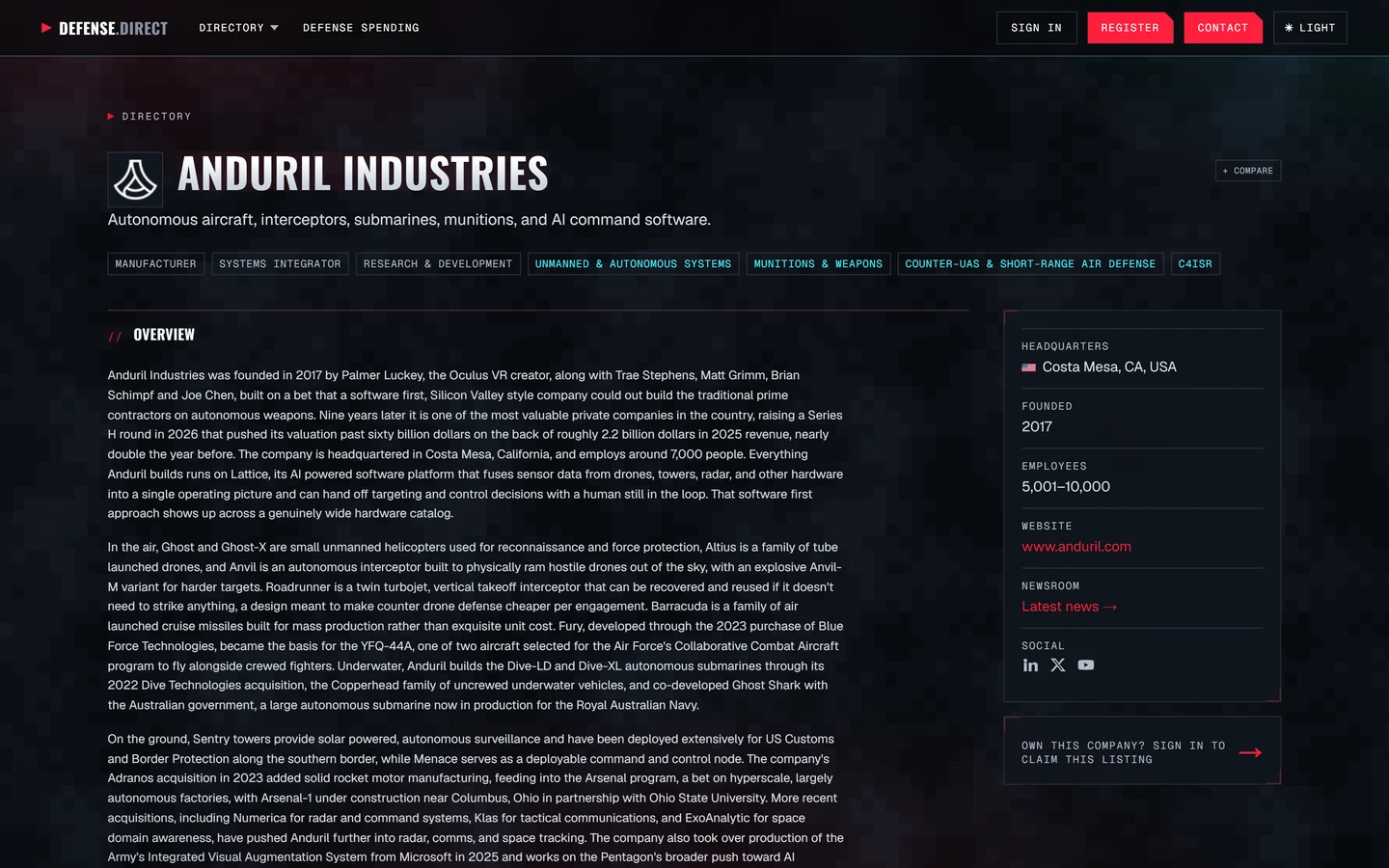1389x868 pixels.
Task: Expand the Directory dropdown menu
Action: click(x=238, y=28)
